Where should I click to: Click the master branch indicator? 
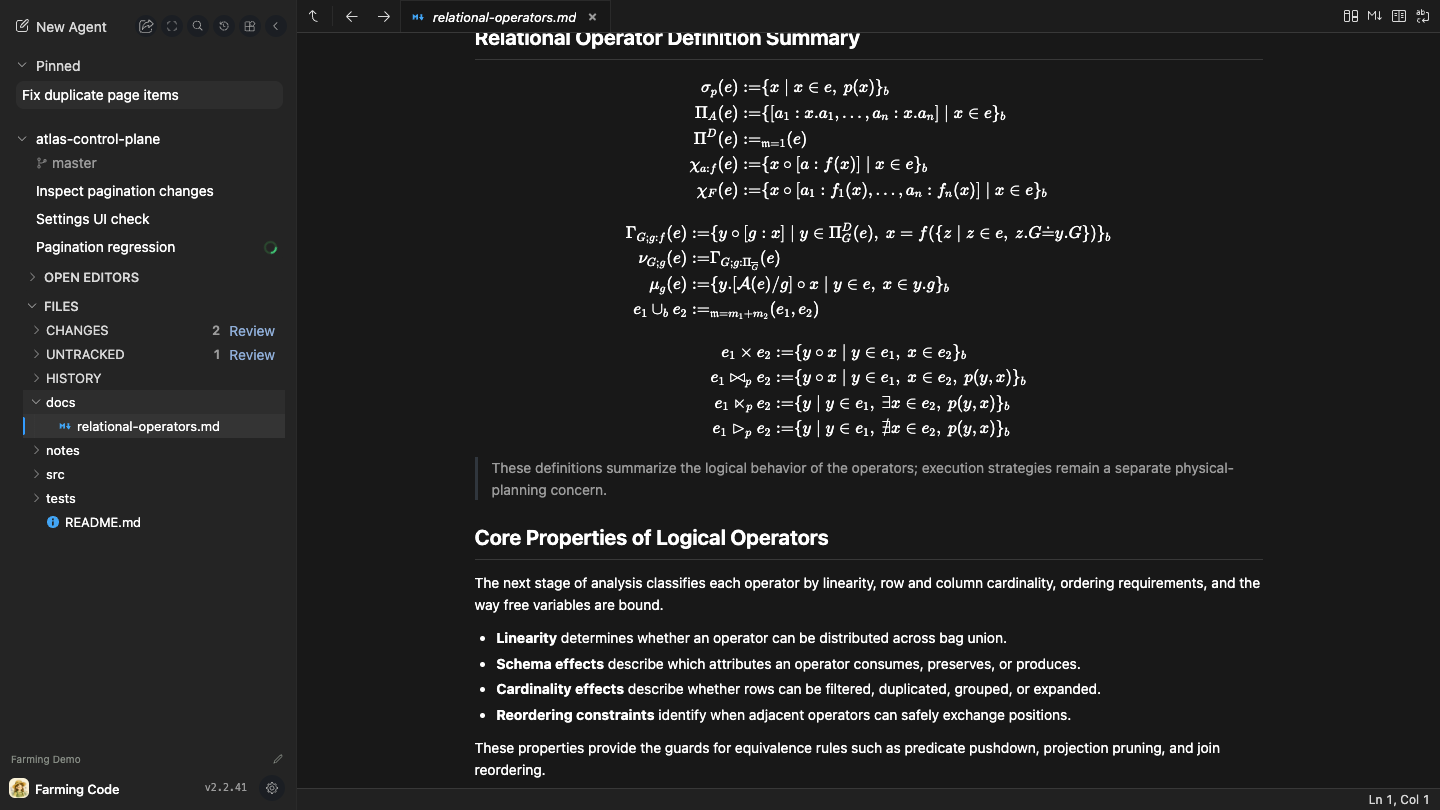tap(66, 163)
